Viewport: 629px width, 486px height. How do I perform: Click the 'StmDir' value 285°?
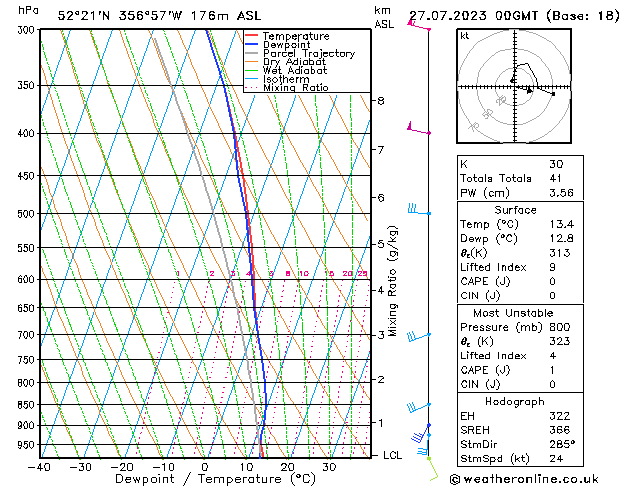coord(562,444)
